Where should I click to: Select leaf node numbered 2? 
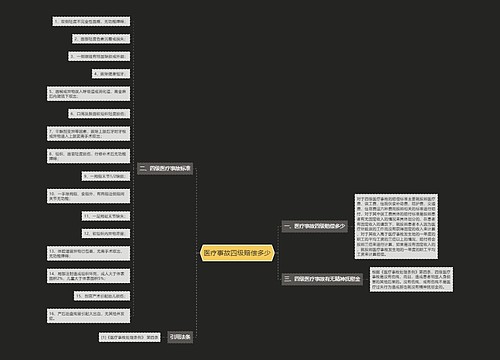tap(101, 39)
